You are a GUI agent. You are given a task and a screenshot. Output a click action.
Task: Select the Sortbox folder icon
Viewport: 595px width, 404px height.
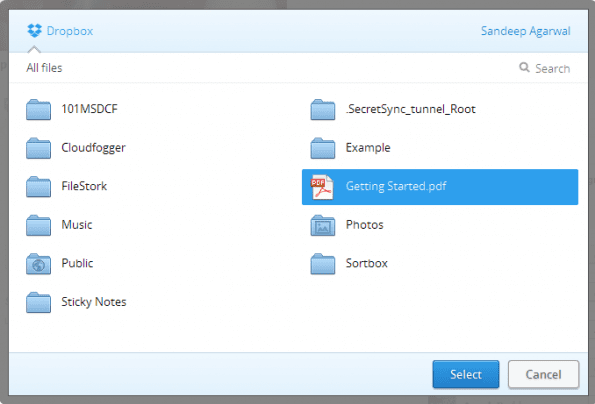tap(323, 264)
